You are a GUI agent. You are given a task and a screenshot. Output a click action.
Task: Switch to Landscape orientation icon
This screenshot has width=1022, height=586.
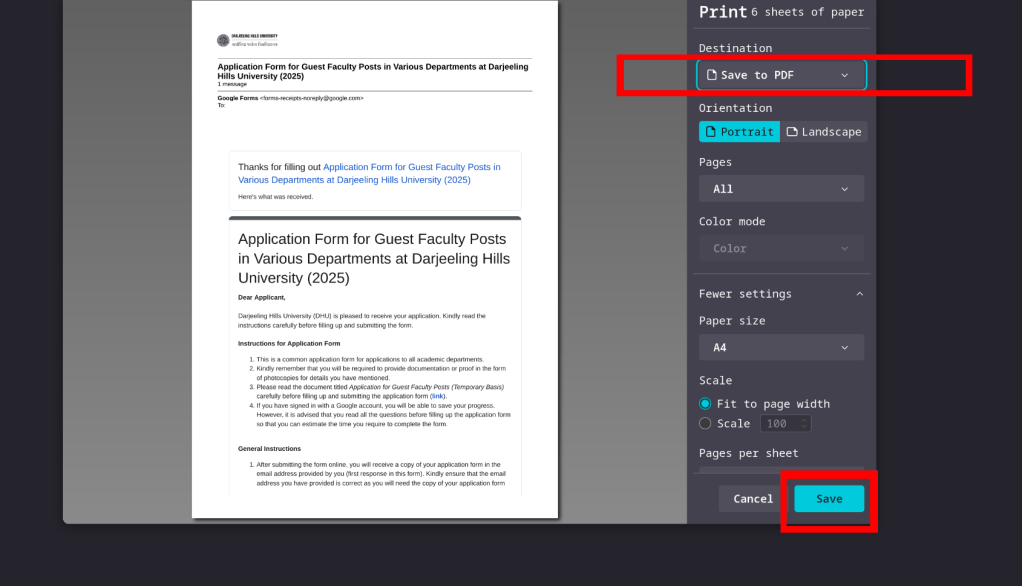point(792,132)
